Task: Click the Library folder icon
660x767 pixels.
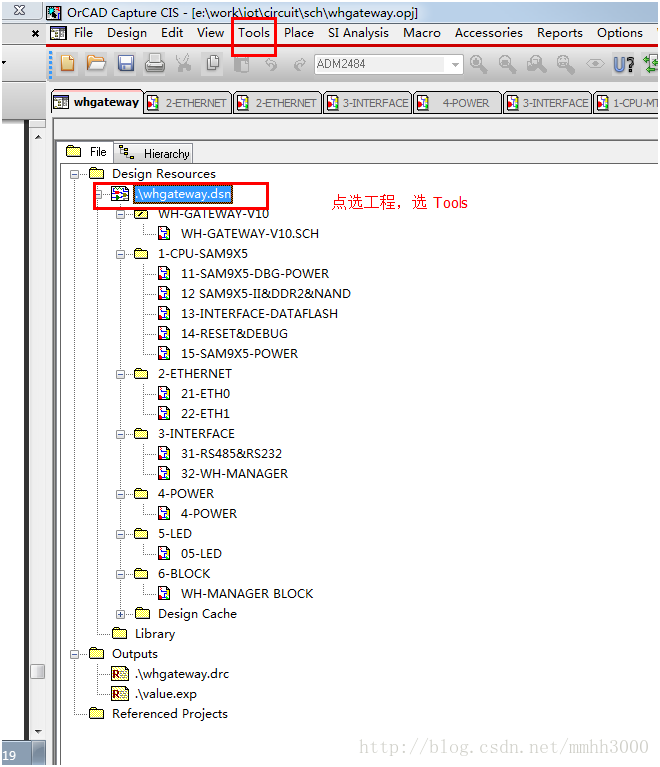Action: (119, 633)
